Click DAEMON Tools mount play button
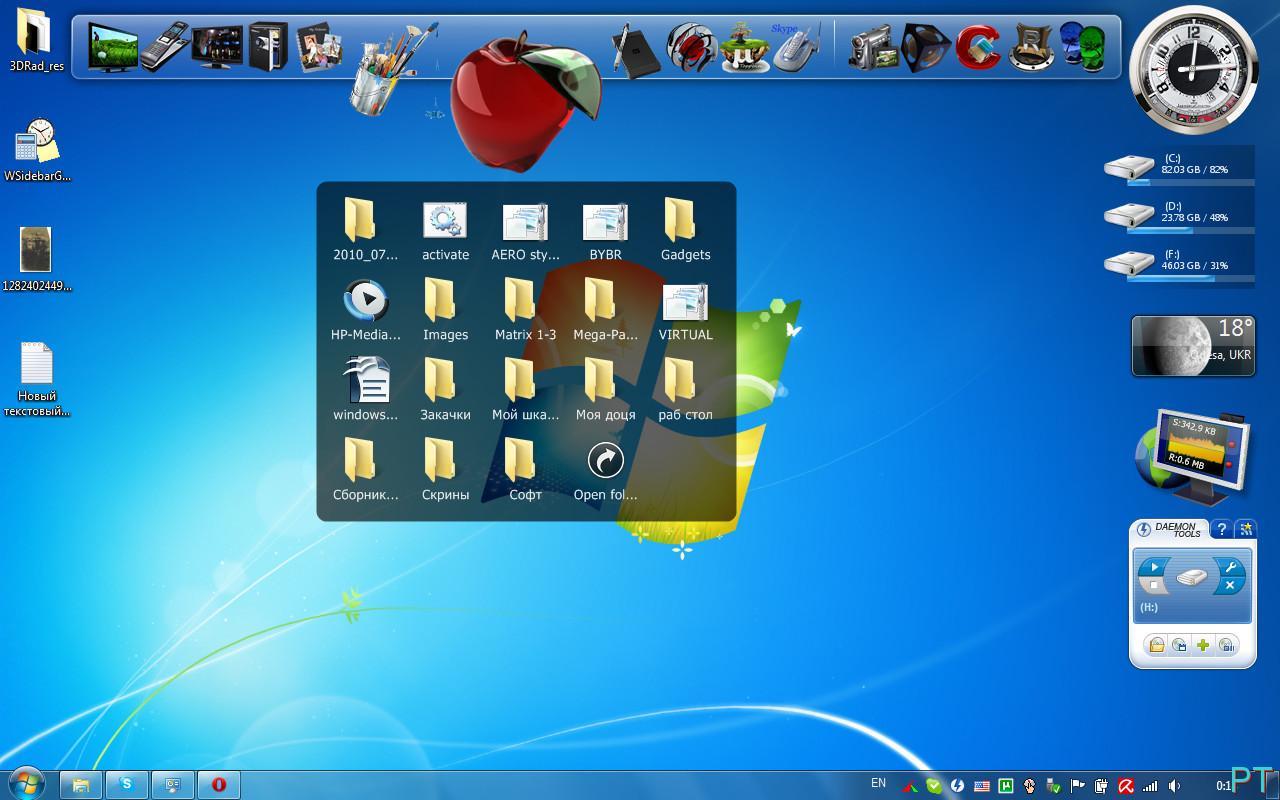 1153,567
